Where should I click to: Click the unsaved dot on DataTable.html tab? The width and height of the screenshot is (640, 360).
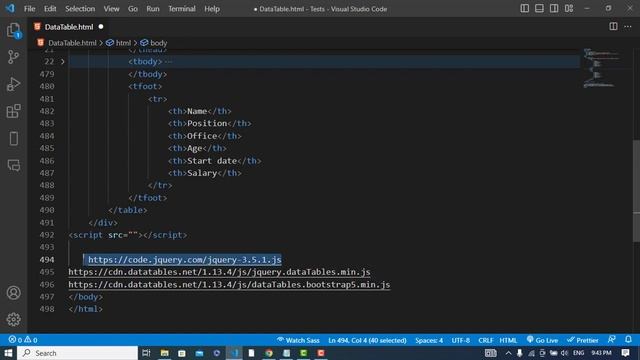click(x=101, y=27)
